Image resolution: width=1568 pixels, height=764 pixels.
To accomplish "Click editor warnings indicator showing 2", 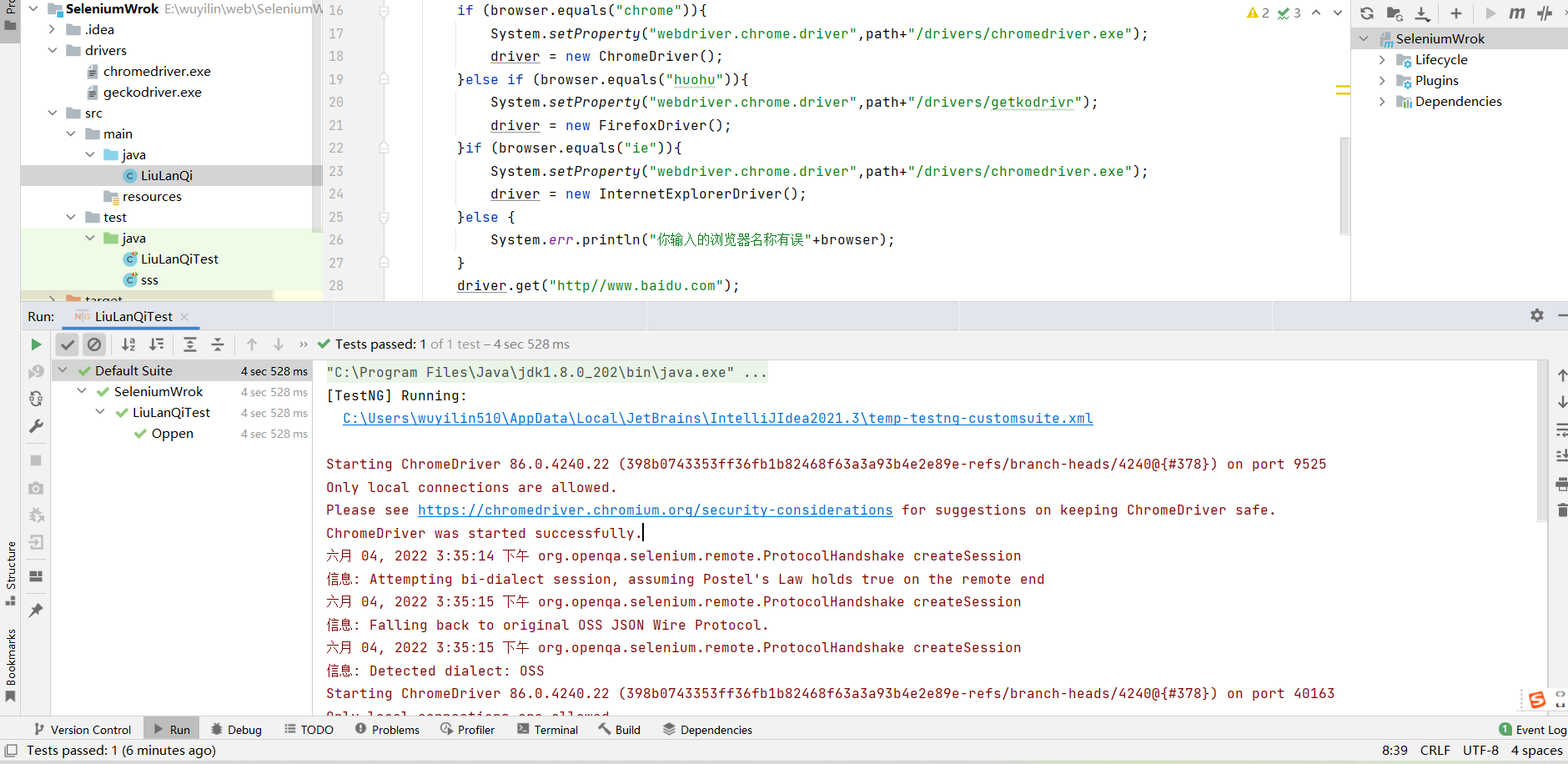I will (1258, 13).
